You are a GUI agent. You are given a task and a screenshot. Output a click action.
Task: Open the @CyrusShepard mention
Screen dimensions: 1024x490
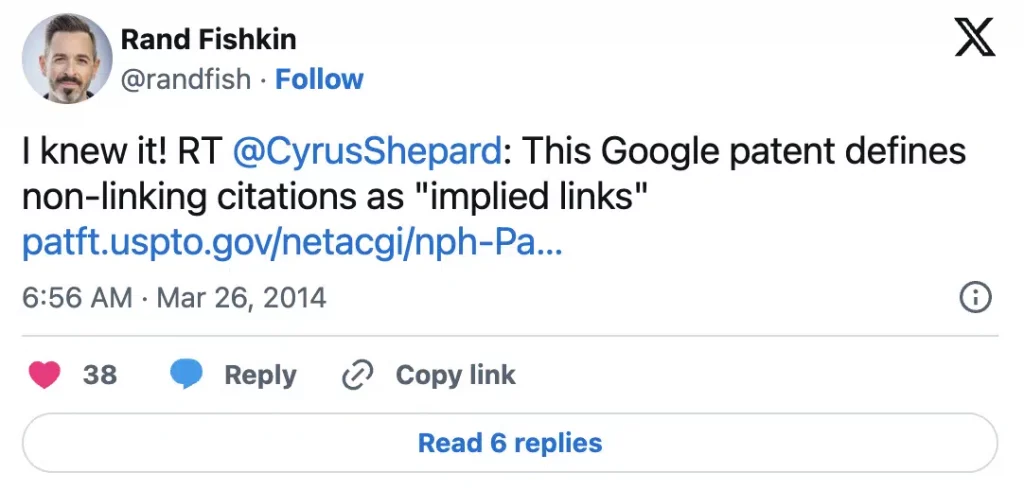(x=367, y=152)
